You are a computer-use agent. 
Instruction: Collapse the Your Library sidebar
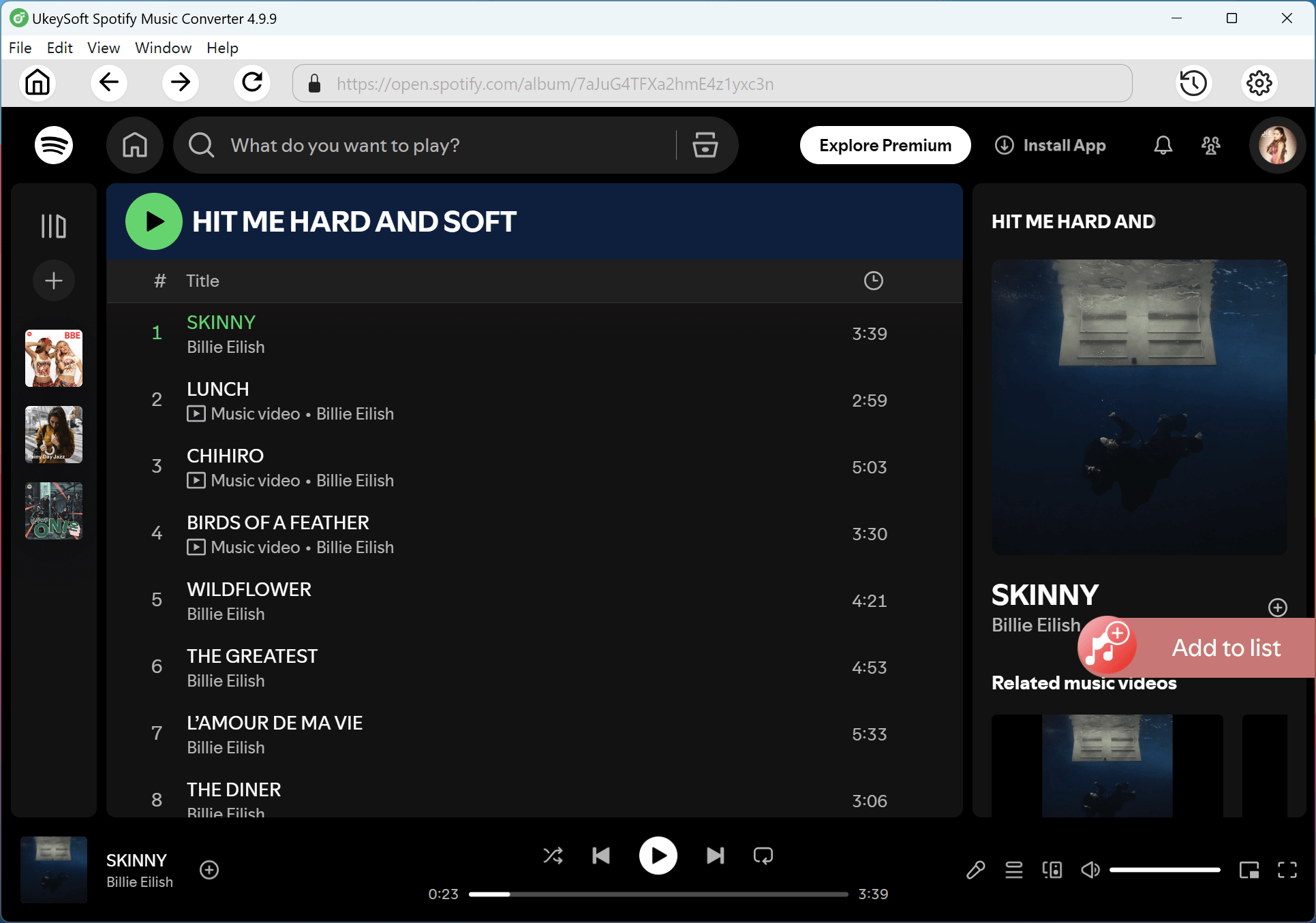point(53,225)
